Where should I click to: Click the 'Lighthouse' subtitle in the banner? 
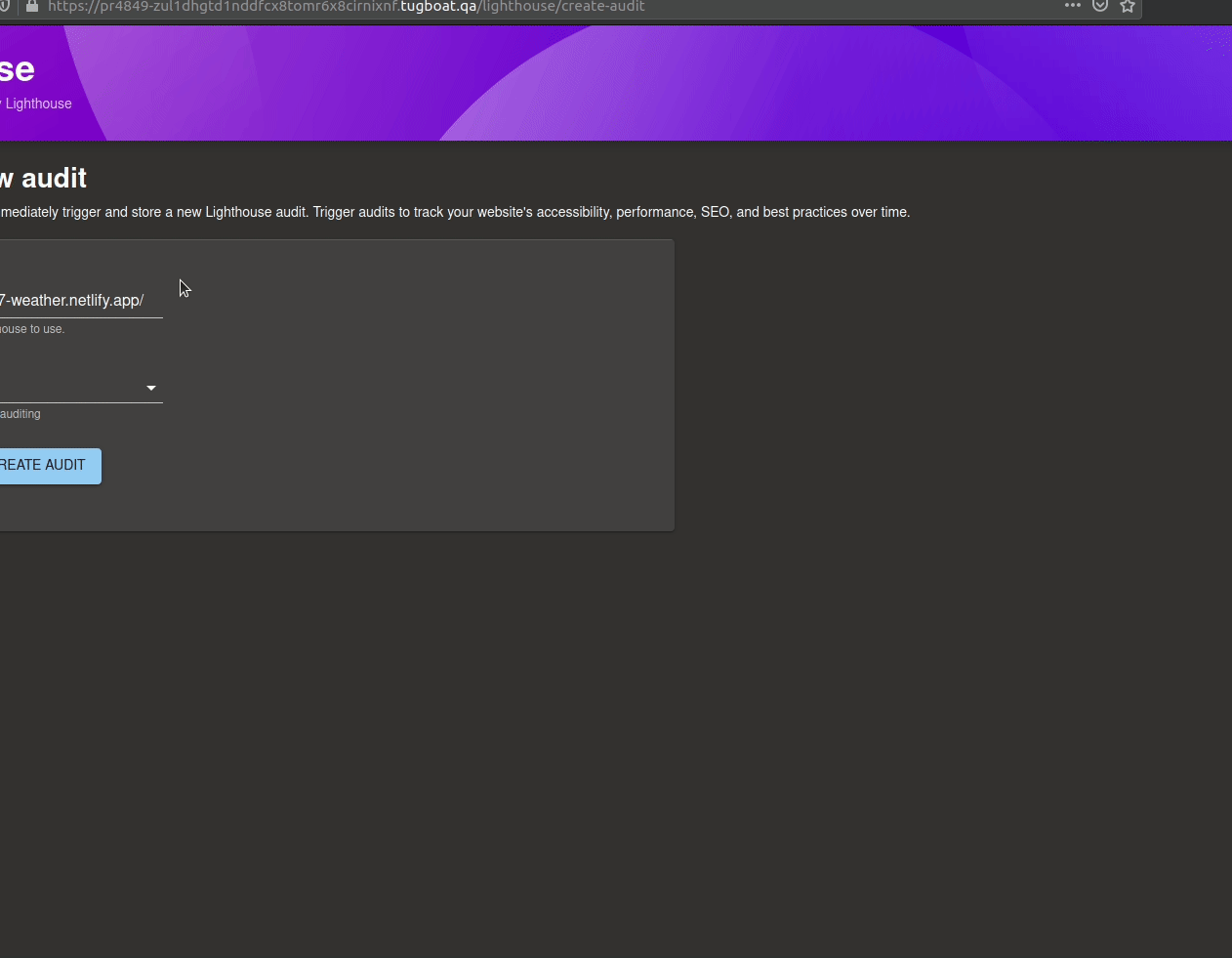click(x=36, y=104)
